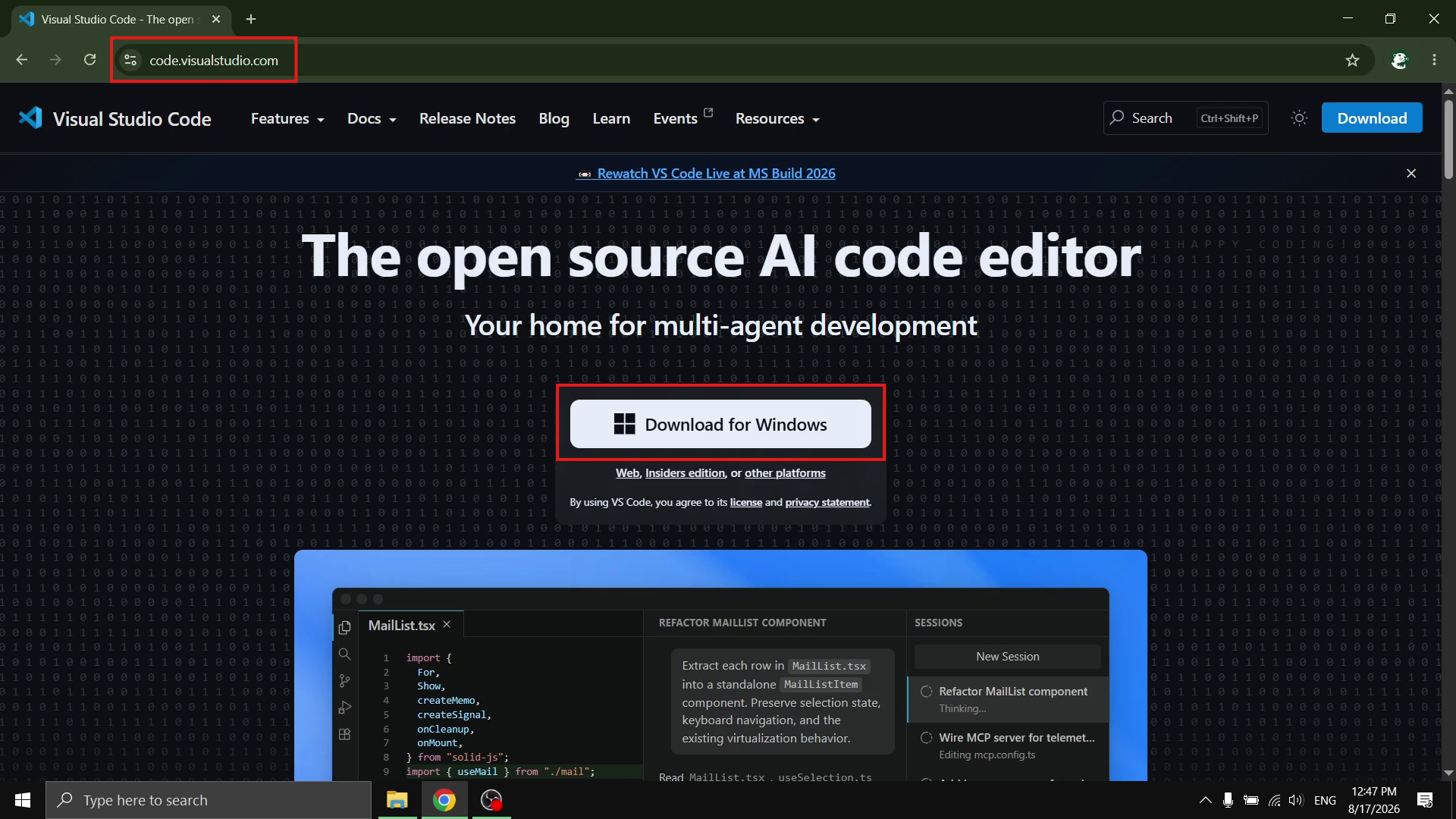Expand the Docs dropdown menu
The height and width of the screenshot is (819, 1456).
point(372,119)
